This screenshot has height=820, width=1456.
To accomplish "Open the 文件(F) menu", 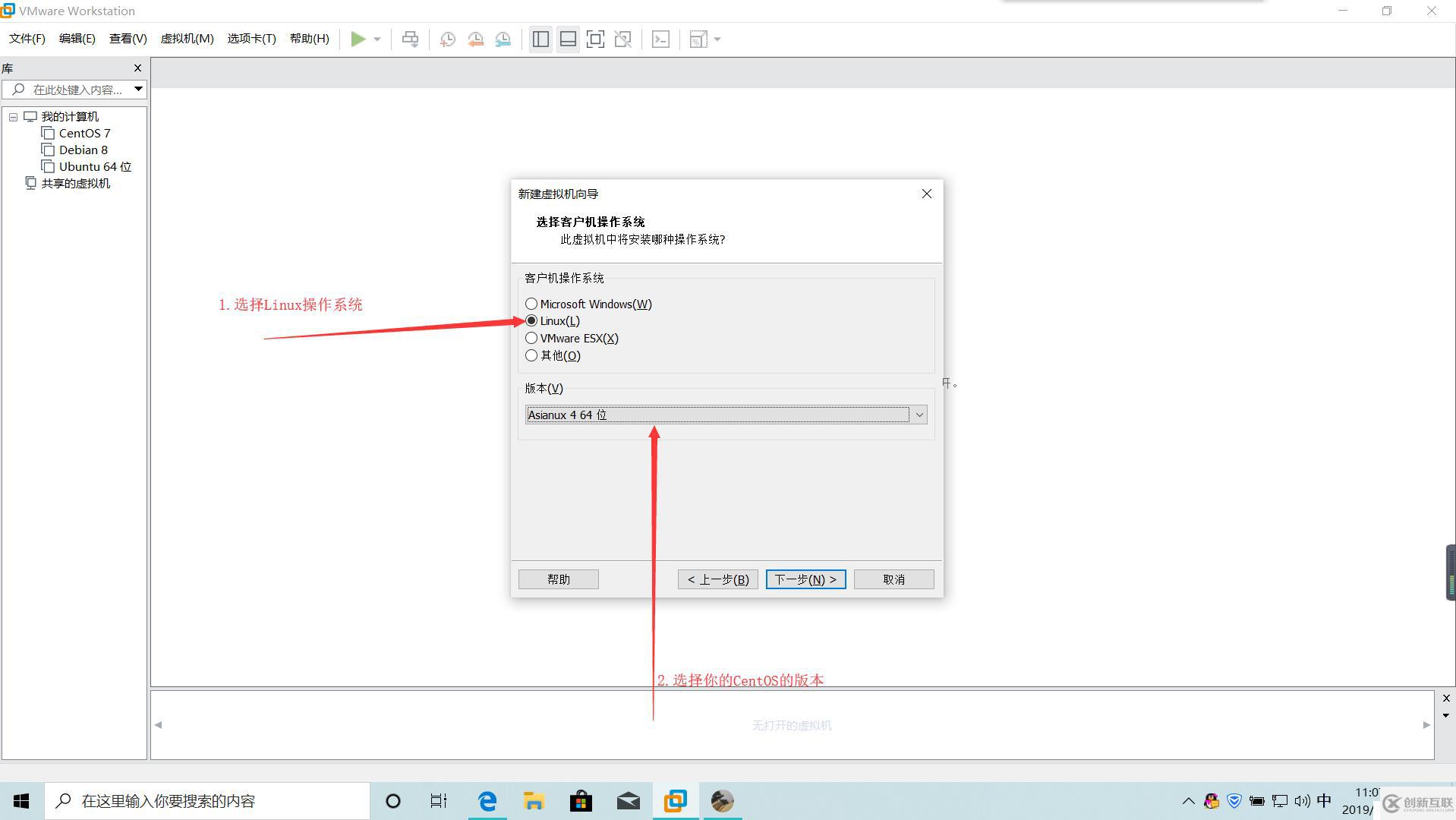I will 27,39.
